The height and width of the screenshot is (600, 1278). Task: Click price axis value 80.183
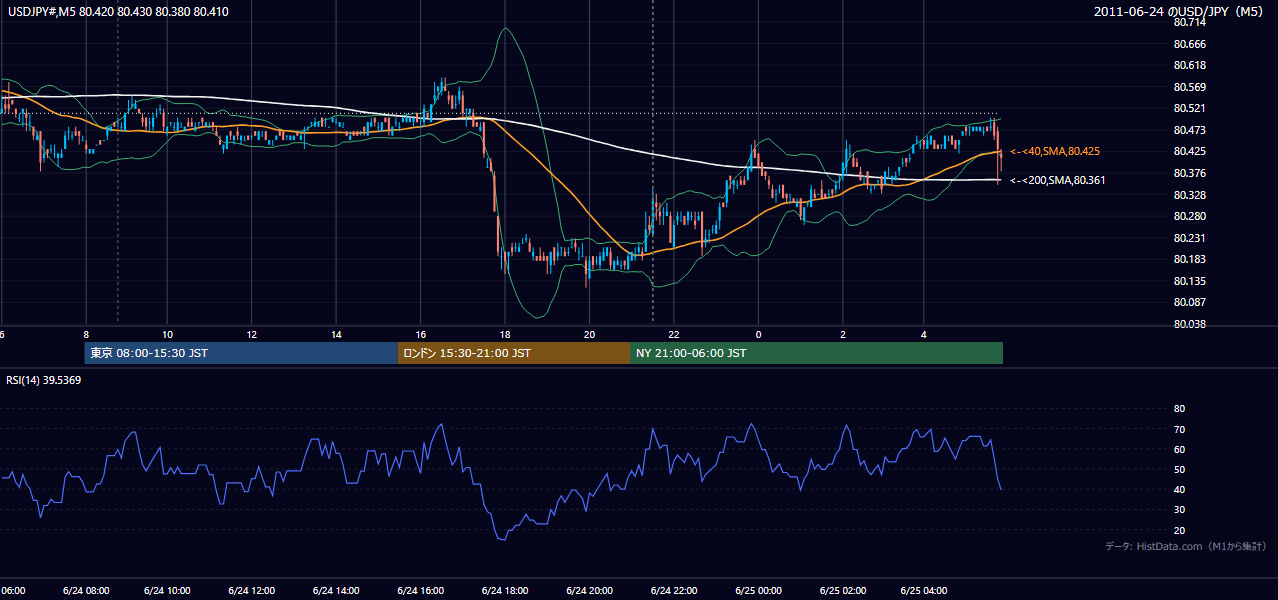pos(1189,259)
